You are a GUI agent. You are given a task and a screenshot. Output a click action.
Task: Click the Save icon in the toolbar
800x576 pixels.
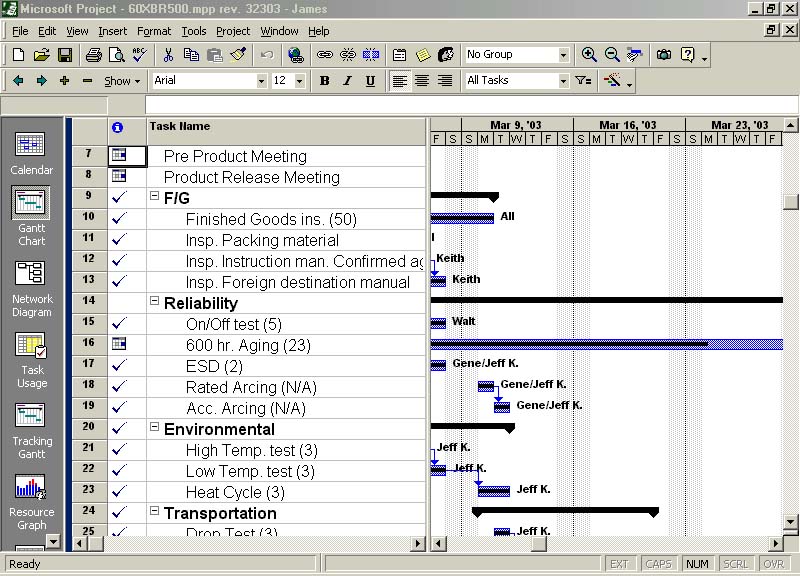point(64,55)
